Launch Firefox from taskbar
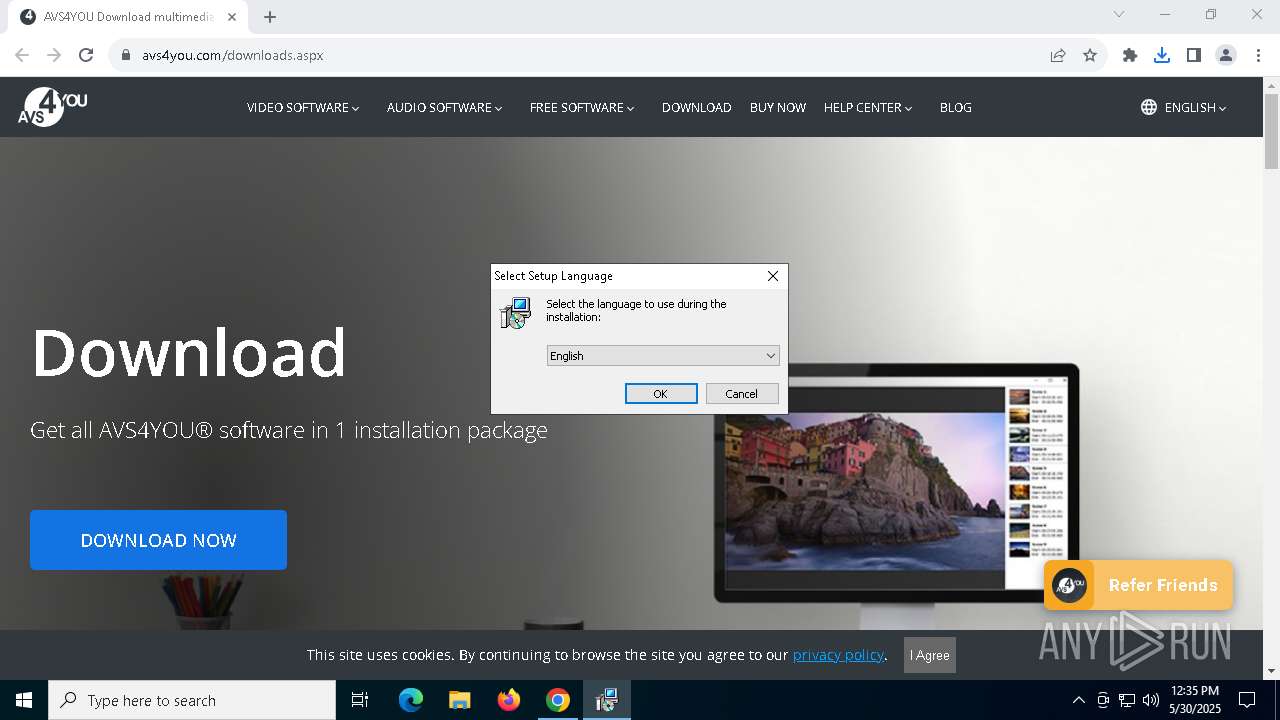 (509, 700)
